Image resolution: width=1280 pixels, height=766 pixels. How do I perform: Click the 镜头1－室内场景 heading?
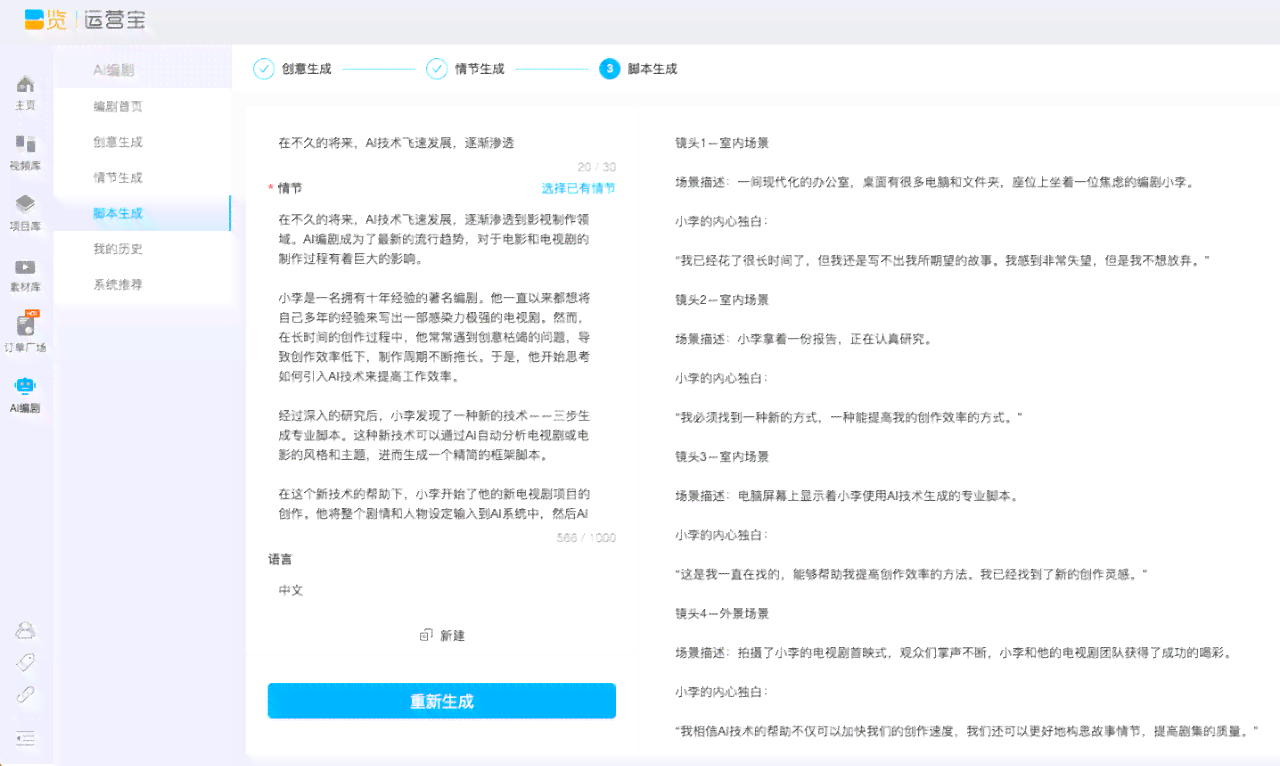click(x=722, y=143)
